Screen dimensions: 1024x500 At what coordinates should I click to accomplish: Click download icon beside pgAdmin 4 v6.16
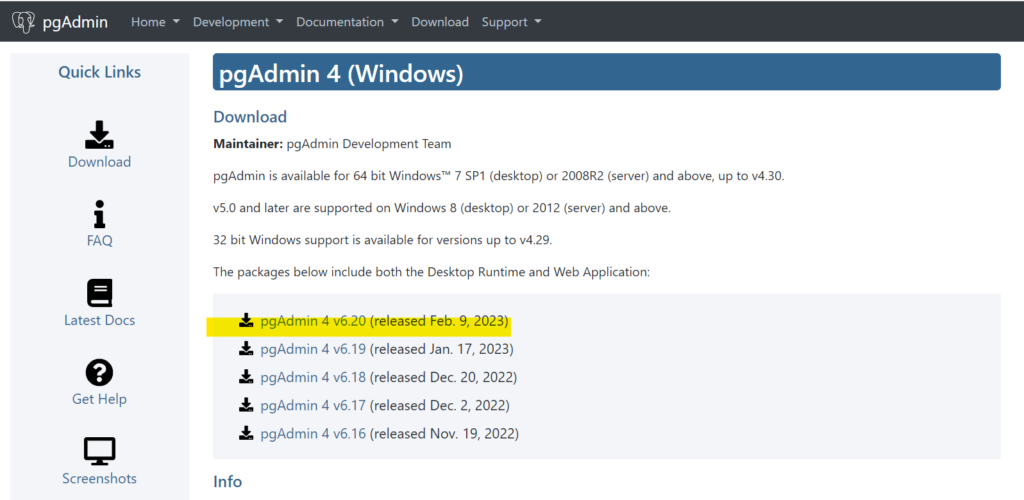[x=246, y=433]
